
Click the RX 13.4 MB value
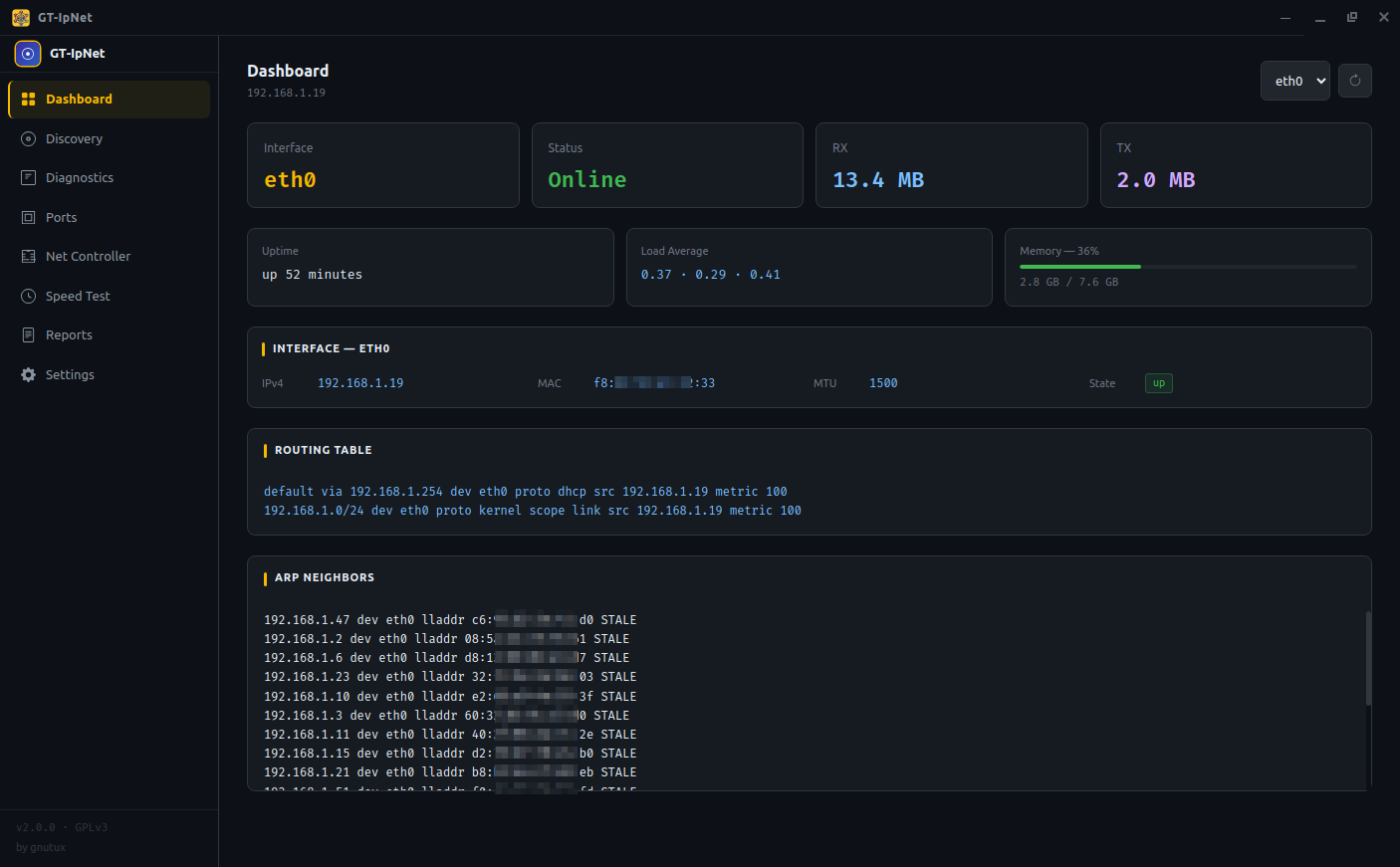(878, 180)
